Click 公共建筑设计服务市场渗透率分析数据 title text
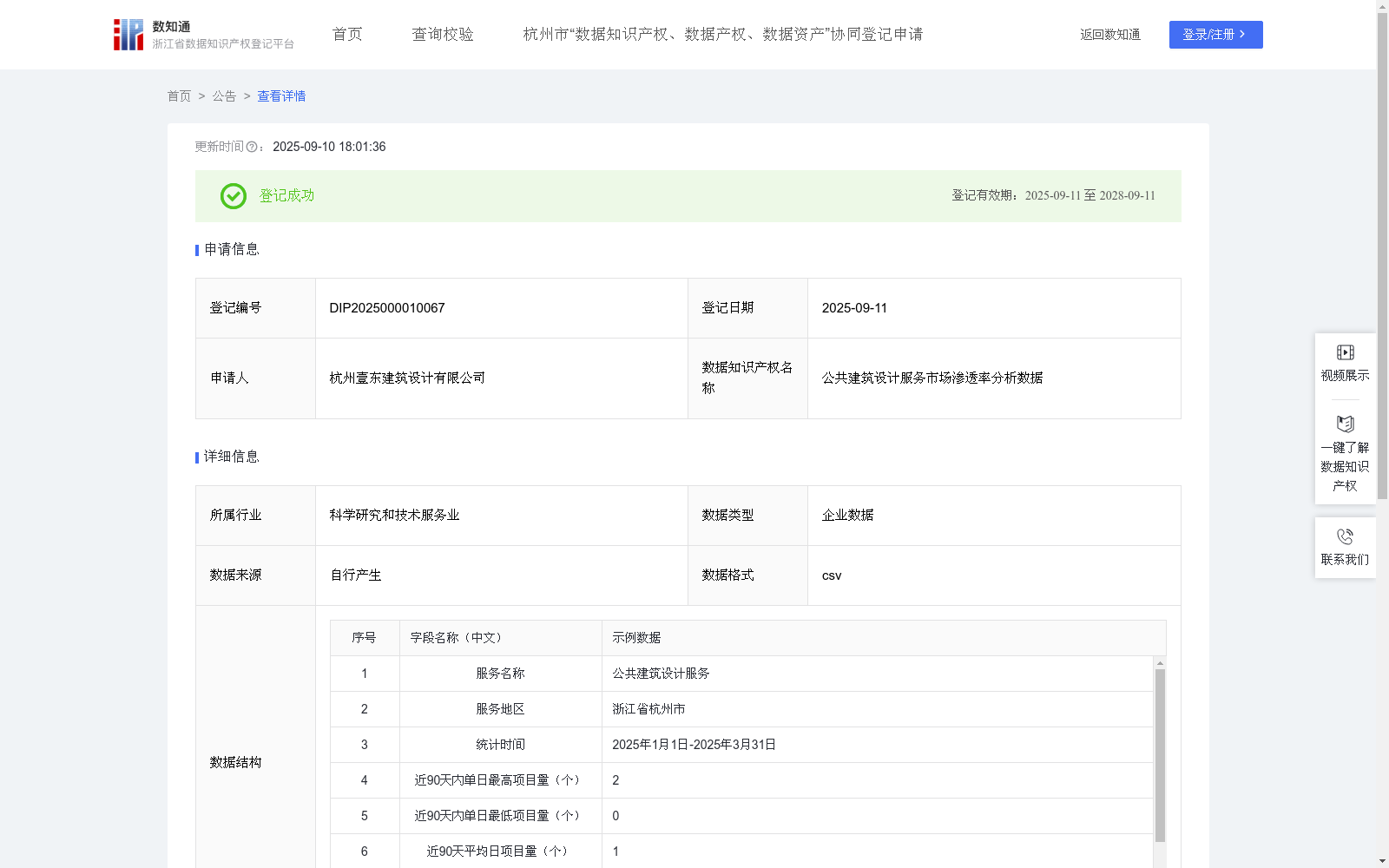The width and height of the screenshot is (1389, 868). [932, 378]
